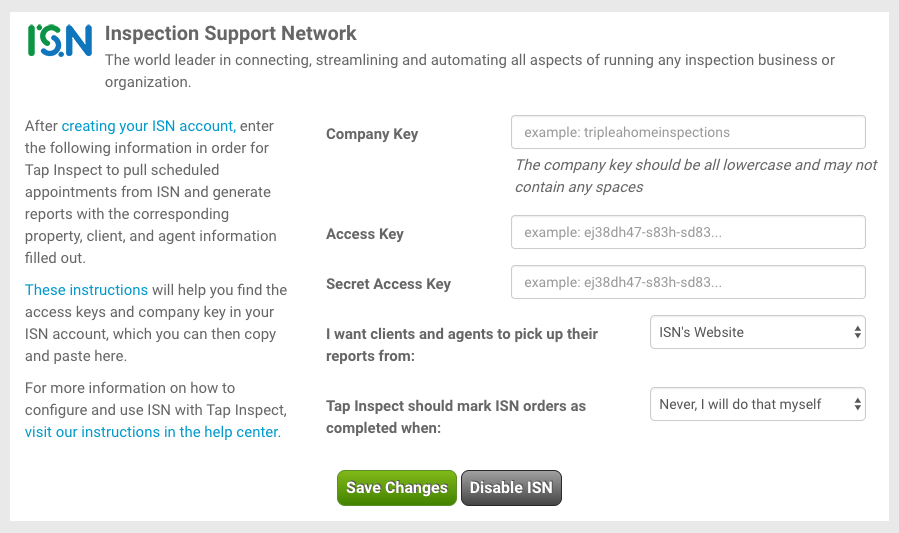Image resolution: width=899 pixels, height=533 pixels.
Task: Click the Inspection Support Network heading
Action: click(x=230, y=34)
